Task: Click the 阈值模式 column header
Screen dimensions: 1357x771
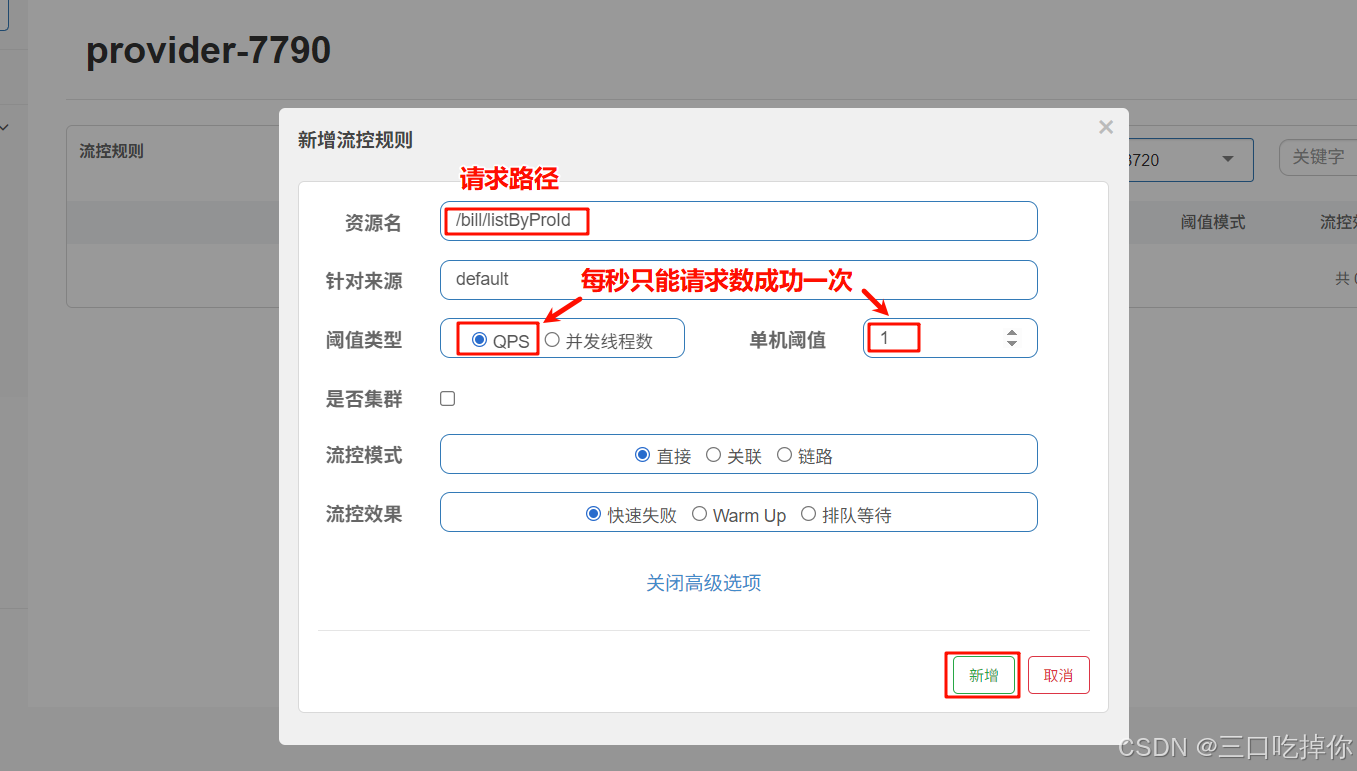Action: pyautogui.click(x=1213, y=222)
